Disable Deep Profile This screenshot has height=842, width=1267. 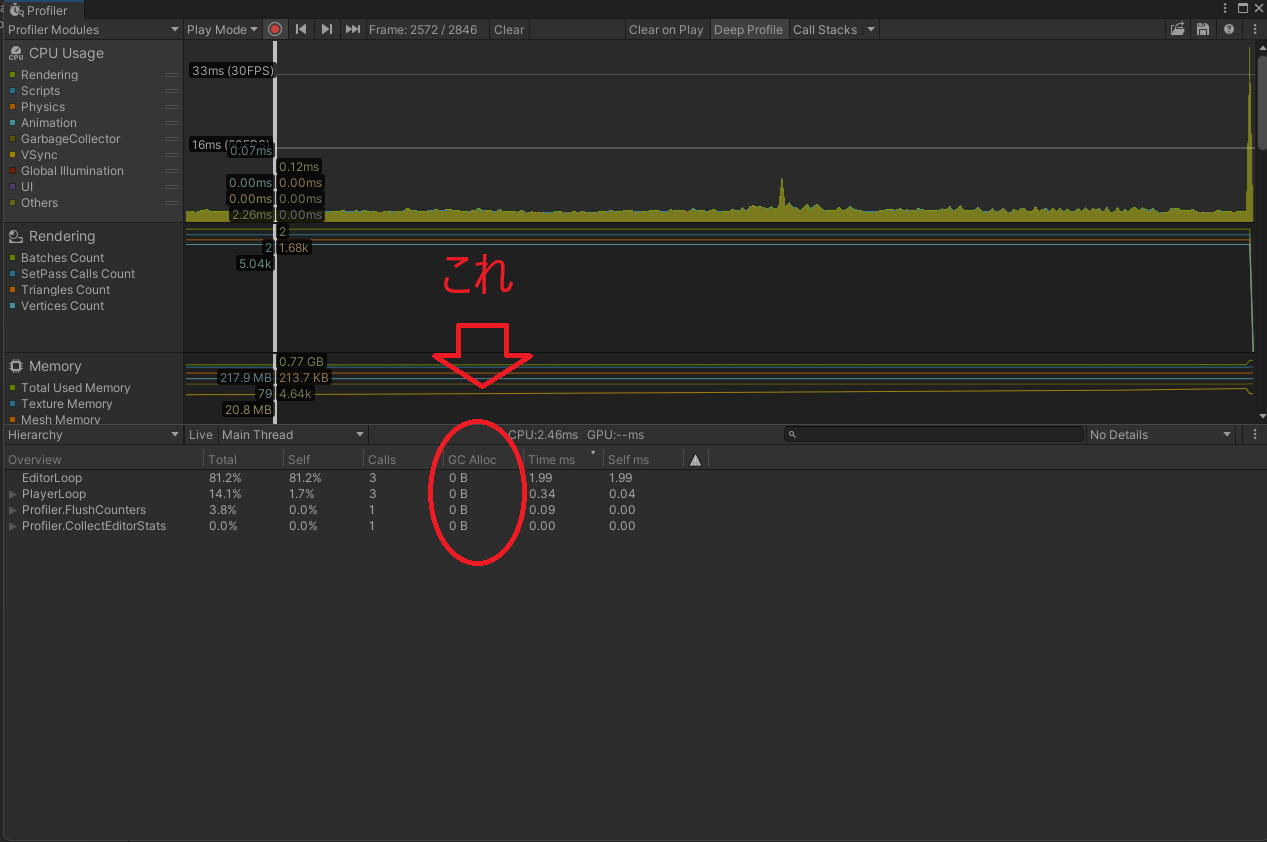(x=749, y=29)
